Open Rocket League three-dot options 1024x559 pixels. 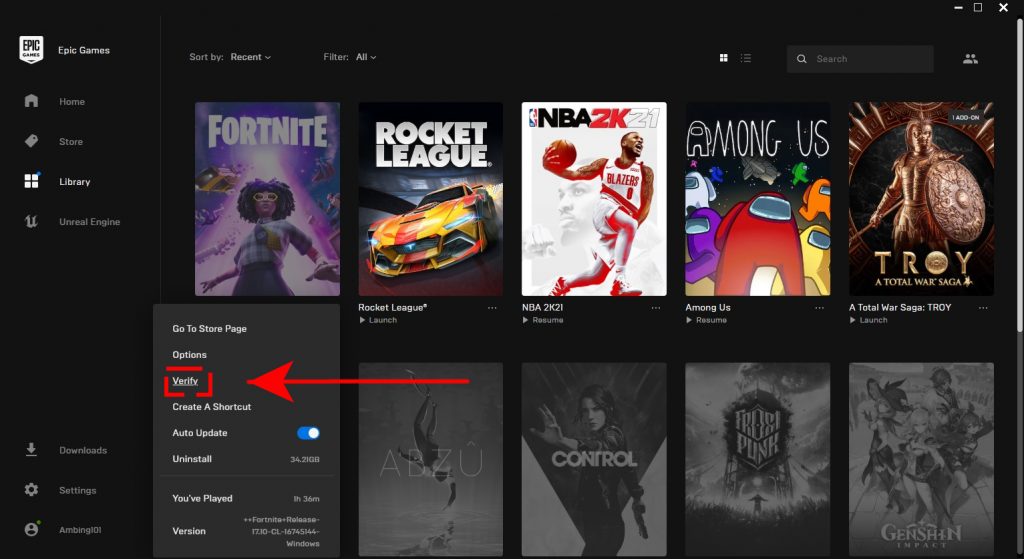[492, 308]
